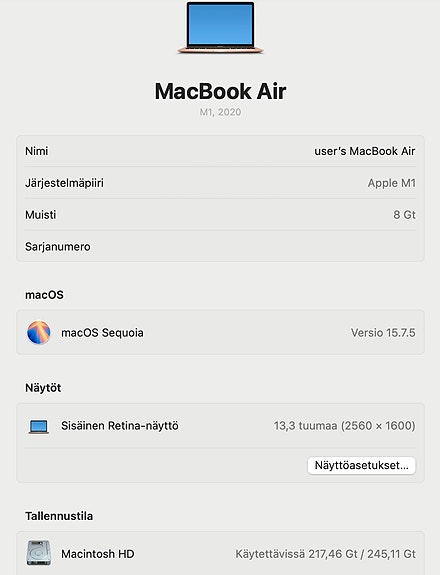This screenshot has height=575, width=440.
Task: Click the Sarjanumero serial number row
Action: pyautogui.click(x=220, y=246)
